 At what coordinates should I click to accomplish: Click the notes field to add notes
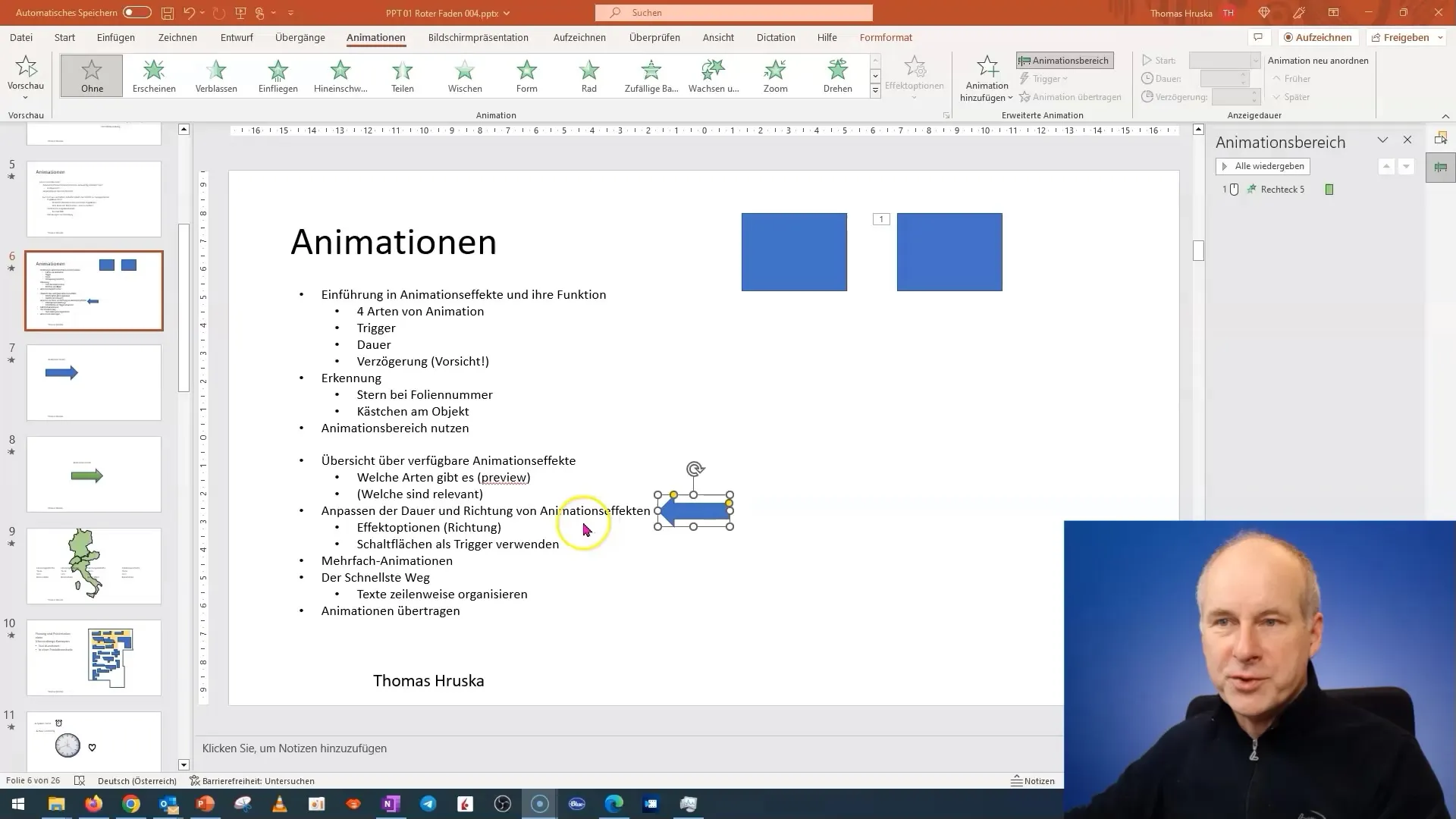(x=629, y=748)
